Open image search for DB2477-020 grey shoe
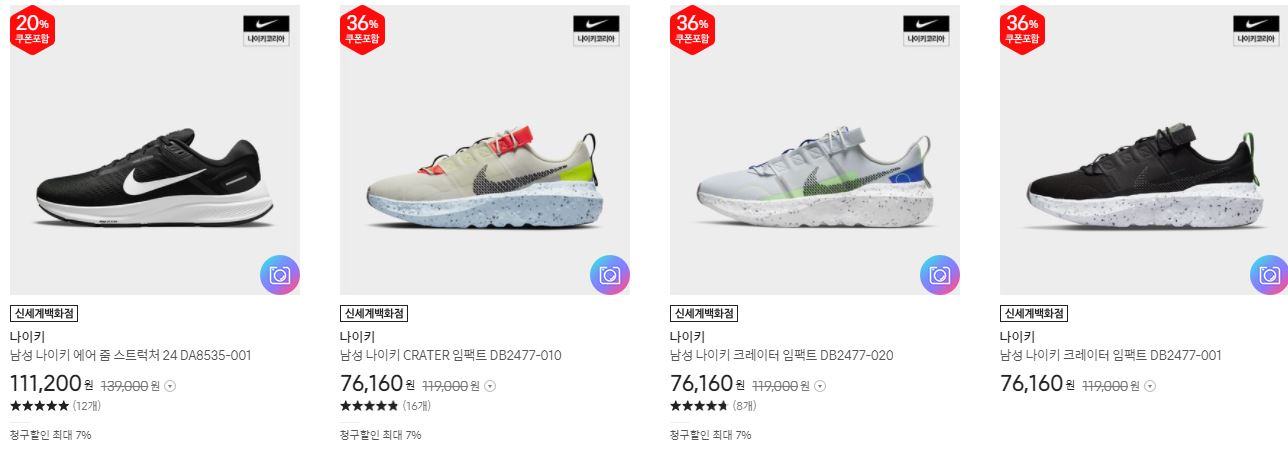Image resolution: width=1288 pixels, height=464 pixels. point(940,275)
